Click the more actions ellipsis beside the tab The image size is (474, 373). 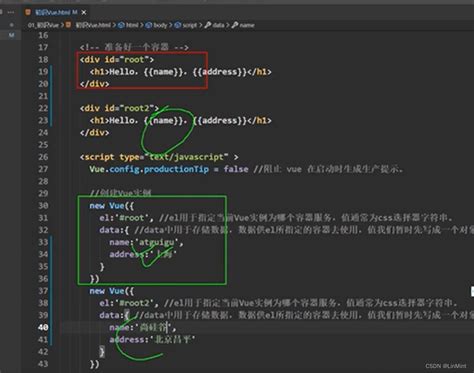tap(11, 12)
